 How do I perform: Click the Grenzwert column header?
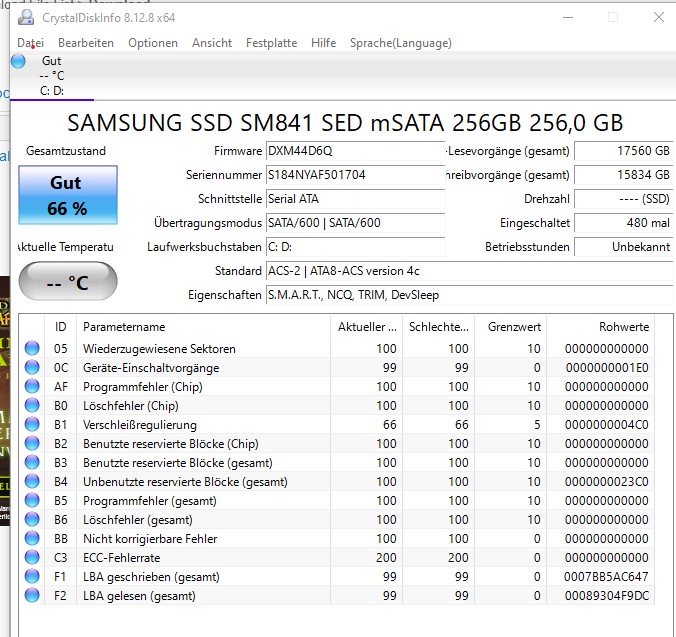[x=510, y=327]
